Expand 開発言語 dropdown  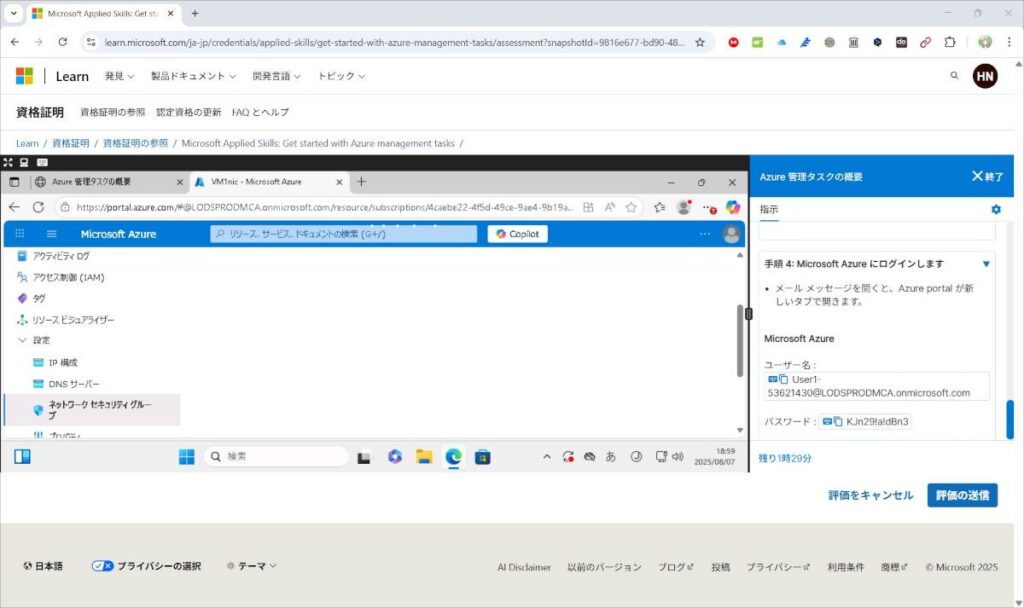click(276, 76)
